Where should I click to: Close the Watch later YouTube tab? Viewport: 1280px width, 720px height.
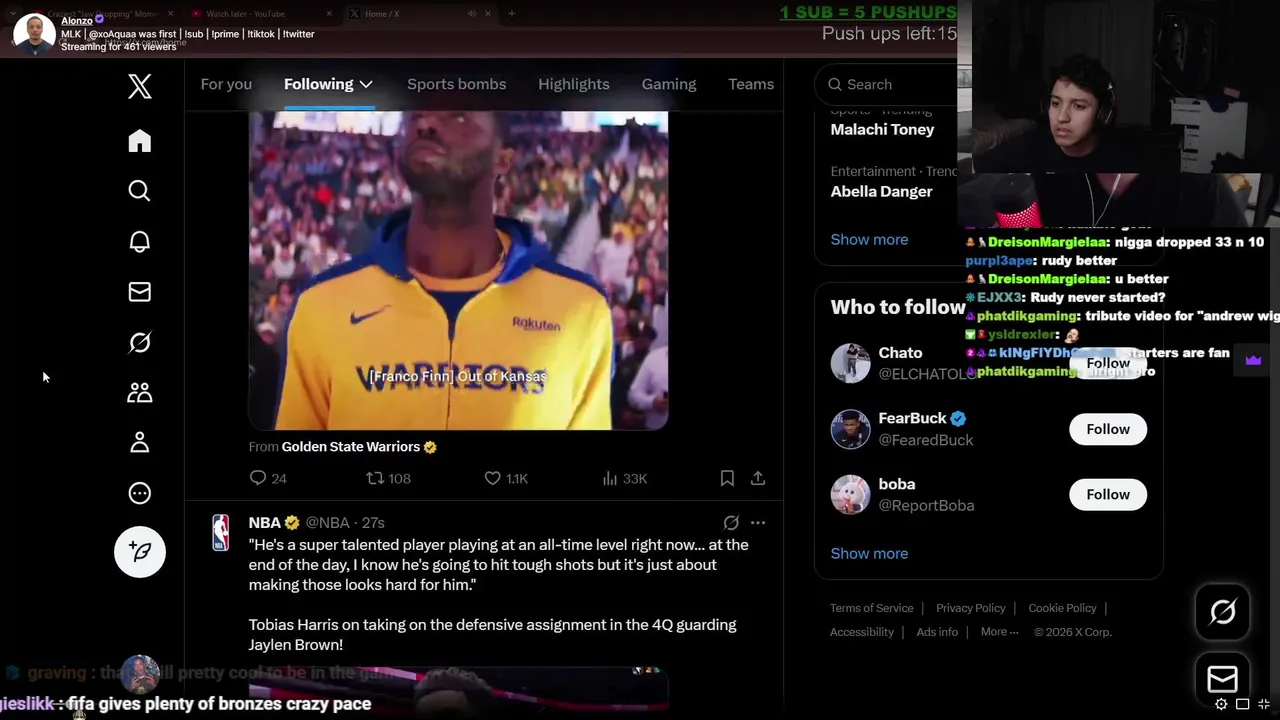330,14
